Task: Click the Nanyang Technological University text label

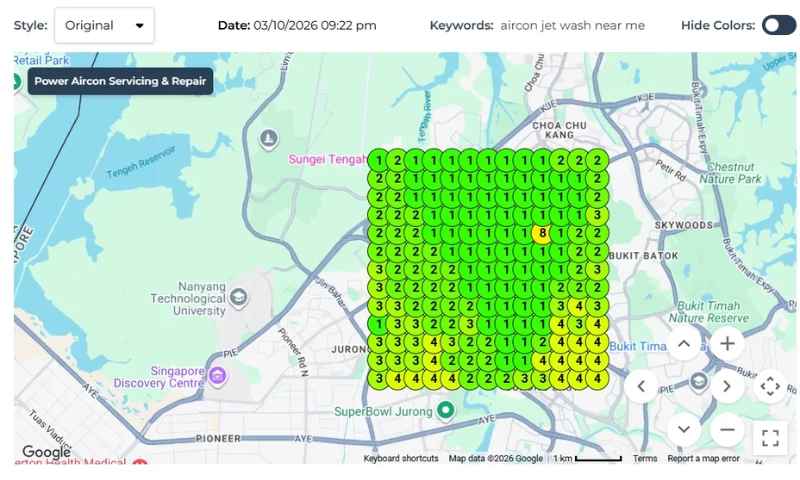Action: [188, 298]
